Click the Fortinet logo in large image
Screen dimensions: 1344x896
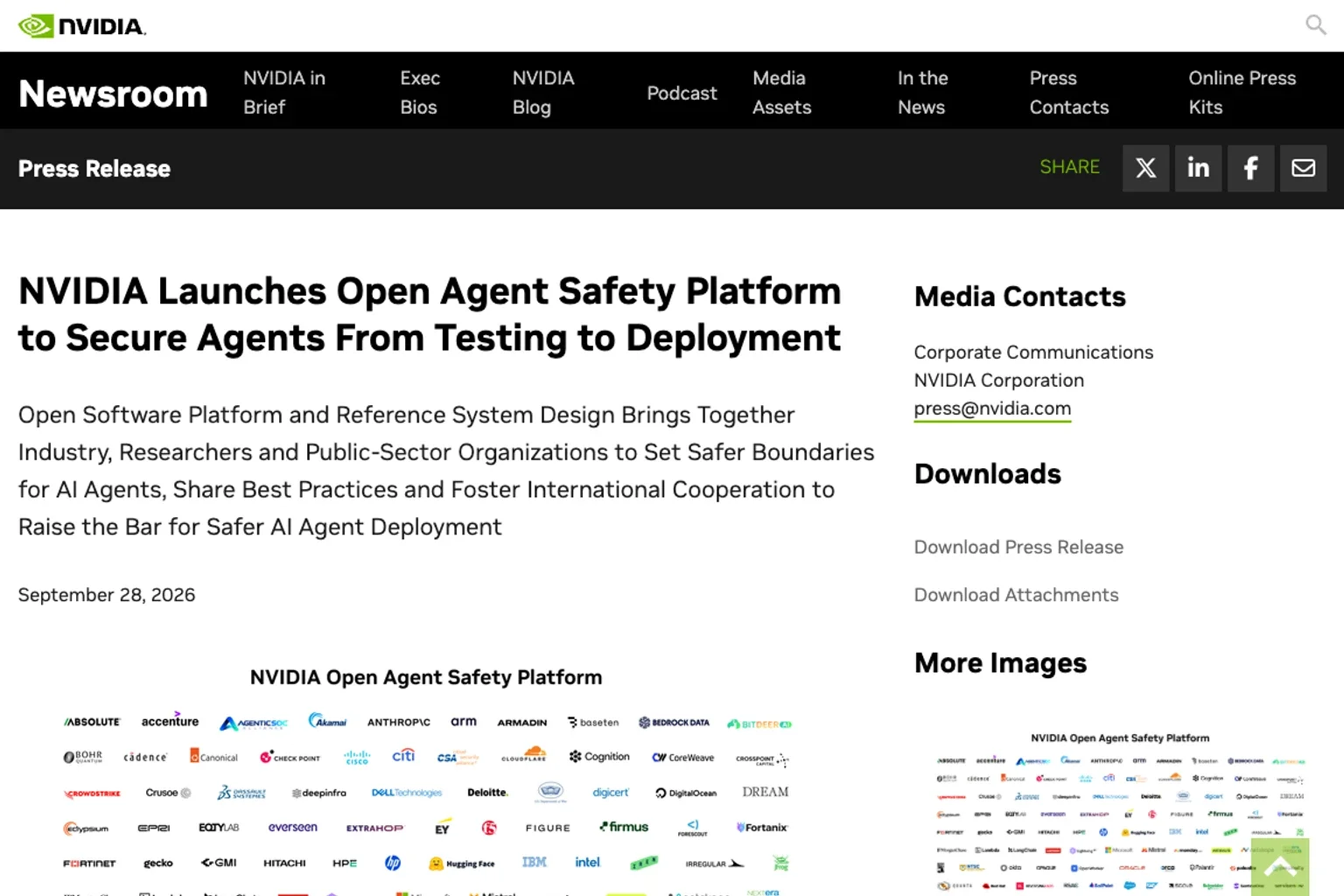point(89,864)
